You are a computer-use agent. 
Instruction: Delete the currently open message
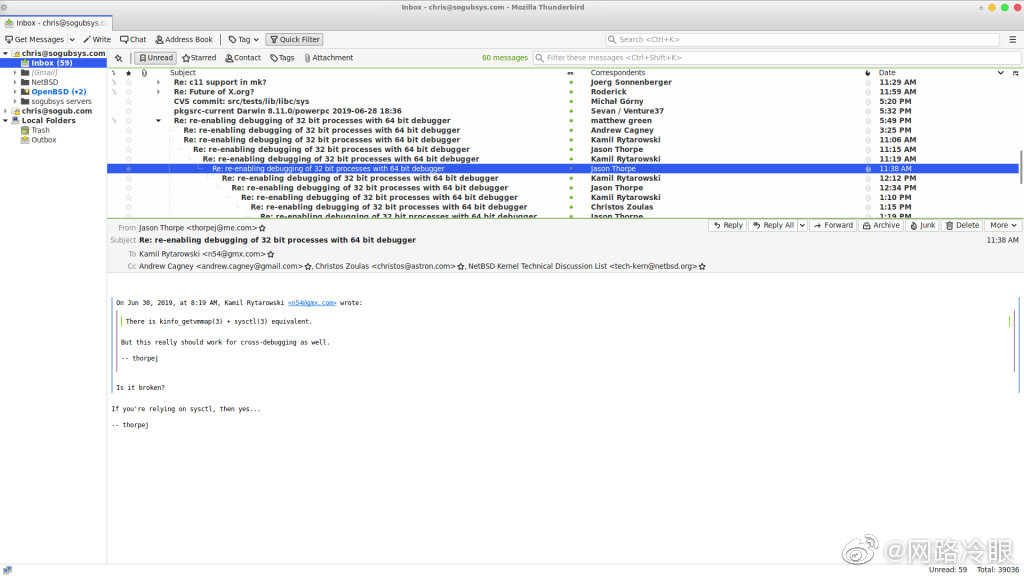(x=962, y=226)
